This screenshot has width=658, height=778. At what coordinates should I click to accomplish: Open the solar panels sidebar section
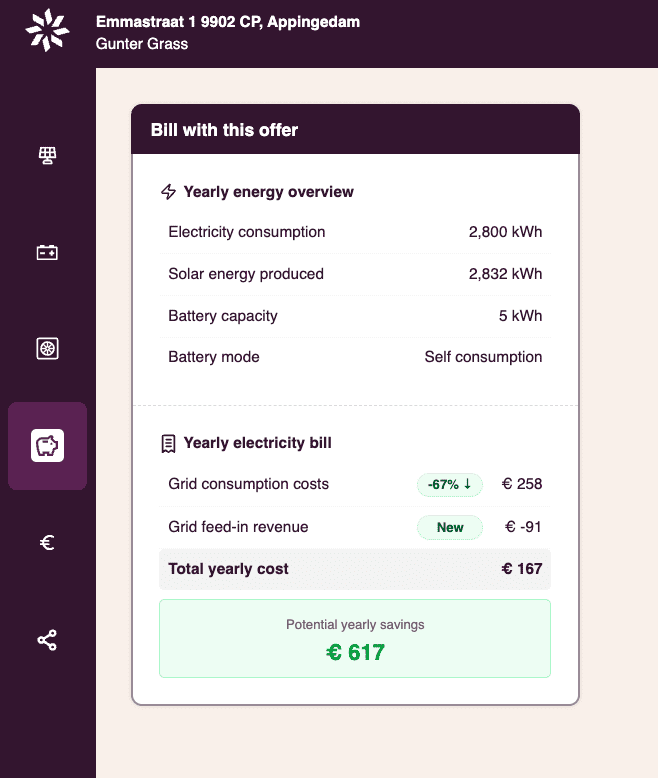[x=47, y=155]
